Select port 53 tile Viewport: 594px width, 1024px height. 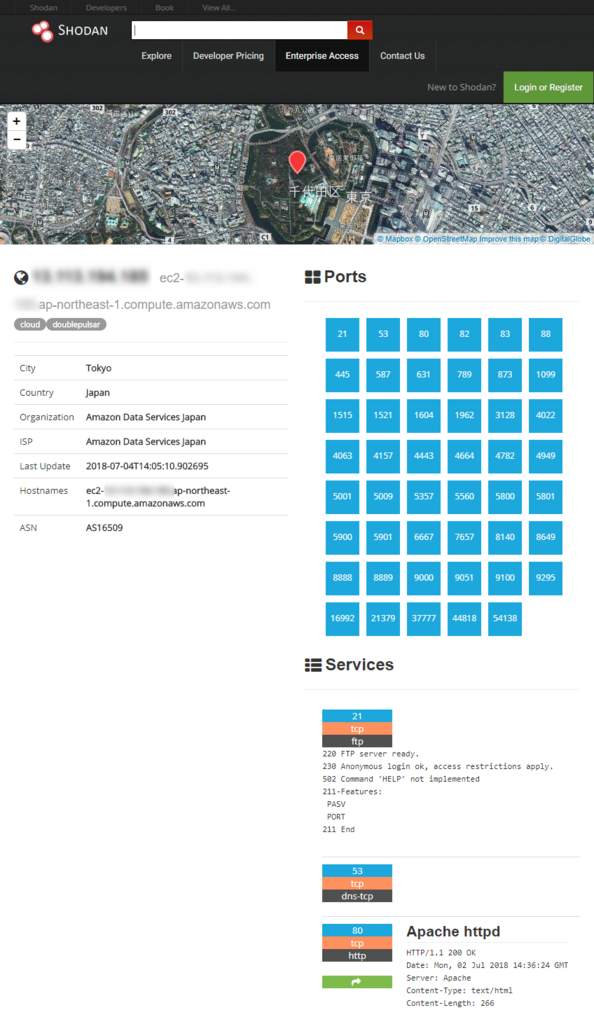[x=383, y=334]
